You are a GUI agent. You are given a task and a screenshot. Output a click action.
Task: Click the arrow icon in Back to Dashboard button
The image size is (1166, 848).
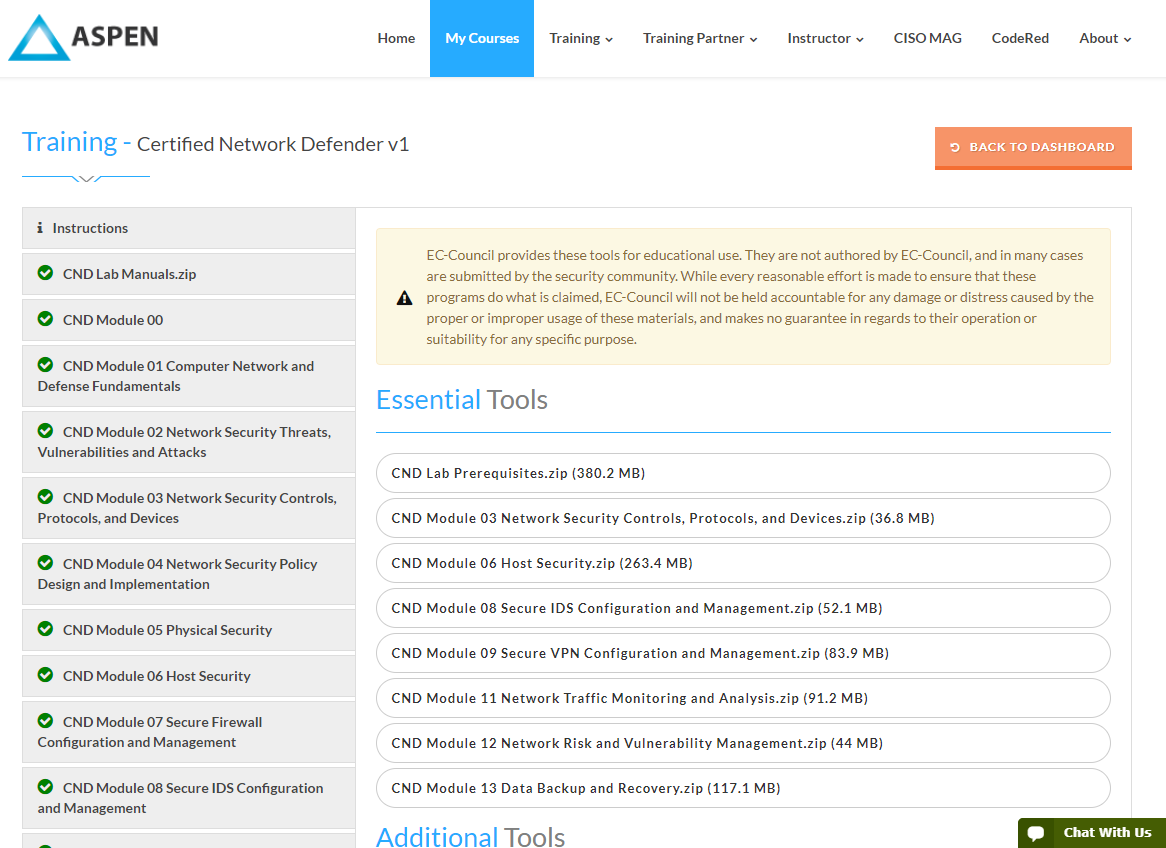pos(956,147)
